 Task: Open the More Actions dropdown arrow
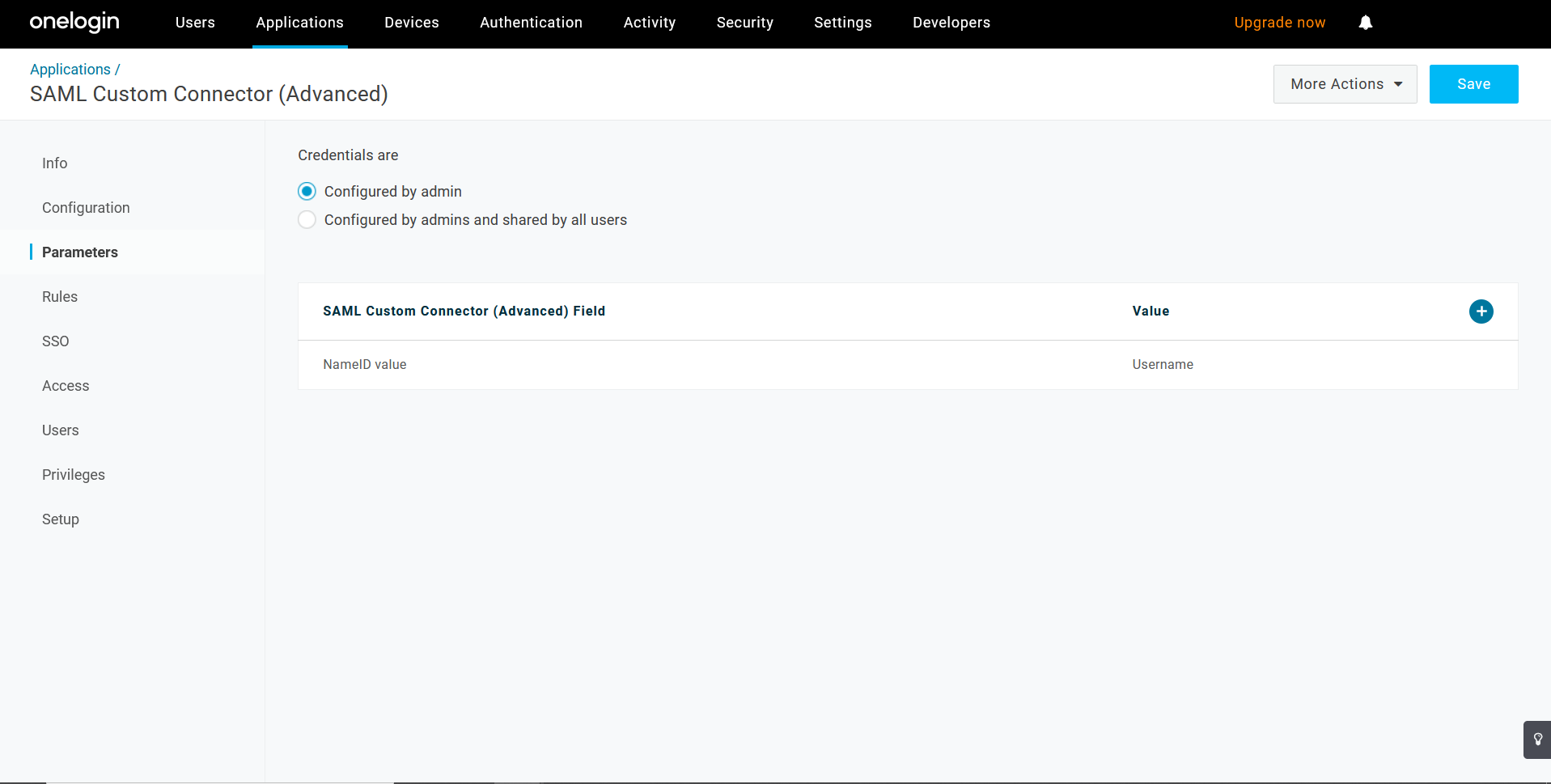click(x=1399, y=83)
